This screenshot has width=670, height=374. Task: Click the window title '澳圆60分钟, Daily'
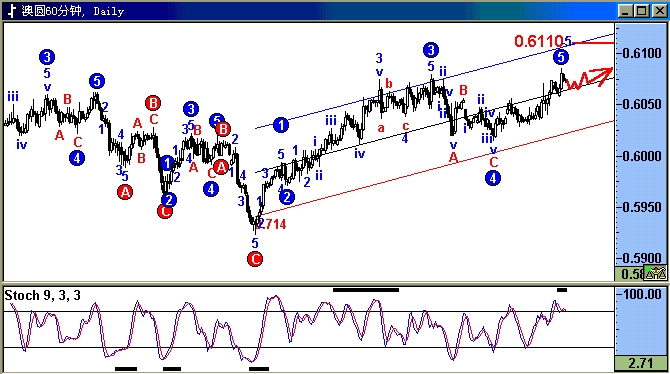click(73, 11)
